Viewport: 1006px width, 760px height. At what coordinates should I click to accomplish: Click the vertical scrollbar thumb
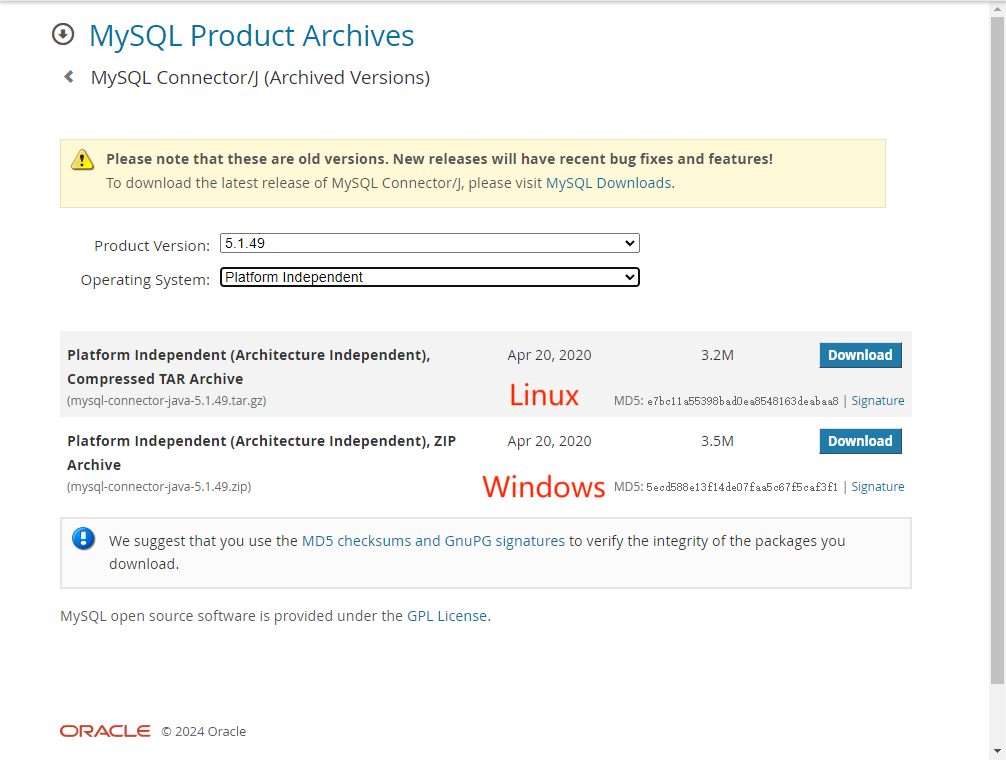coord(997,350)
